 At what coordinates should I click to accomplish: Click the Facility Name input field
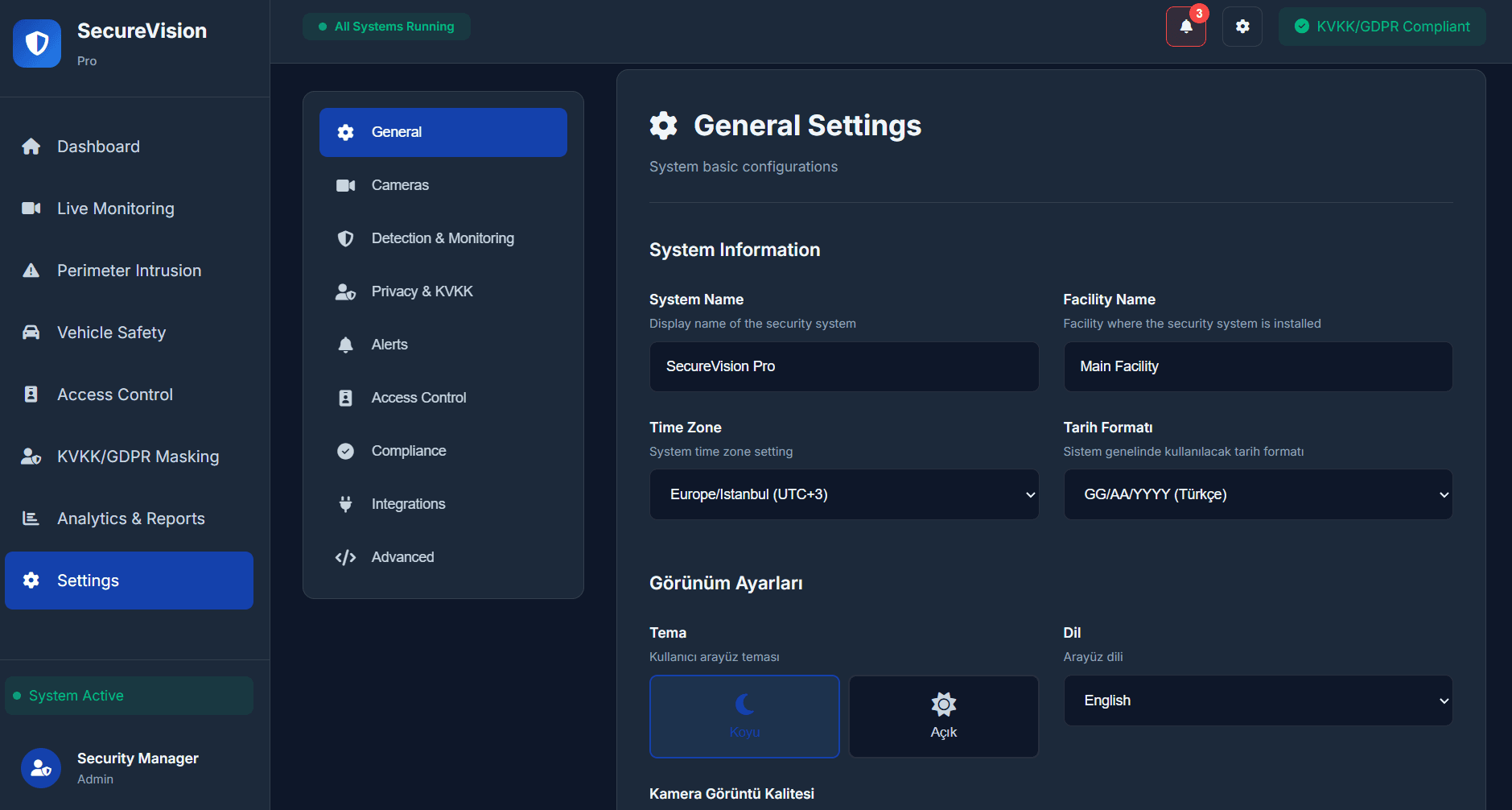point(1257,366)
